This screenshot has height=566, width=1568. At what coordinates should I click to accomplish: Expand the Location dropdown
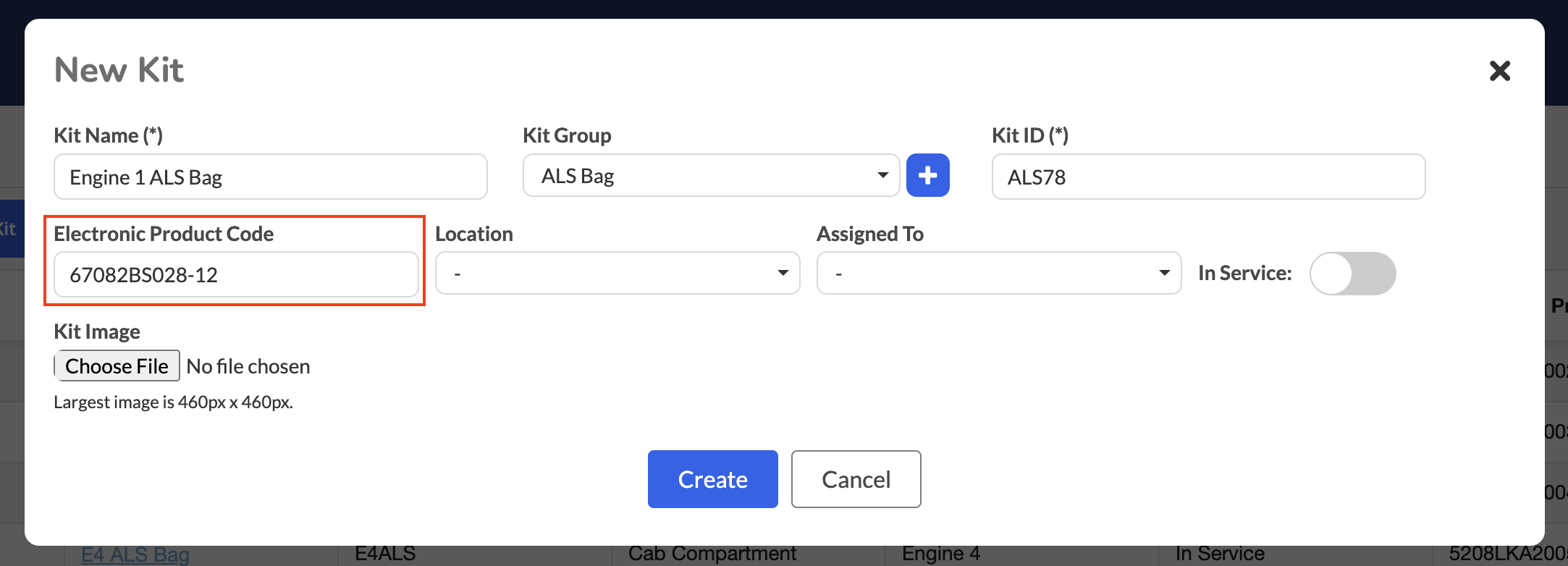pyautogui.click(x=617, y=273)
